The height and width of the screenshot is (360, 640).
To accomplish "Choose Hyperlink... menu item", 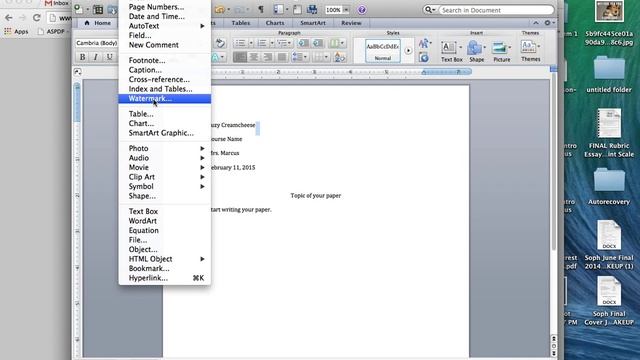I will click(164, 278).
